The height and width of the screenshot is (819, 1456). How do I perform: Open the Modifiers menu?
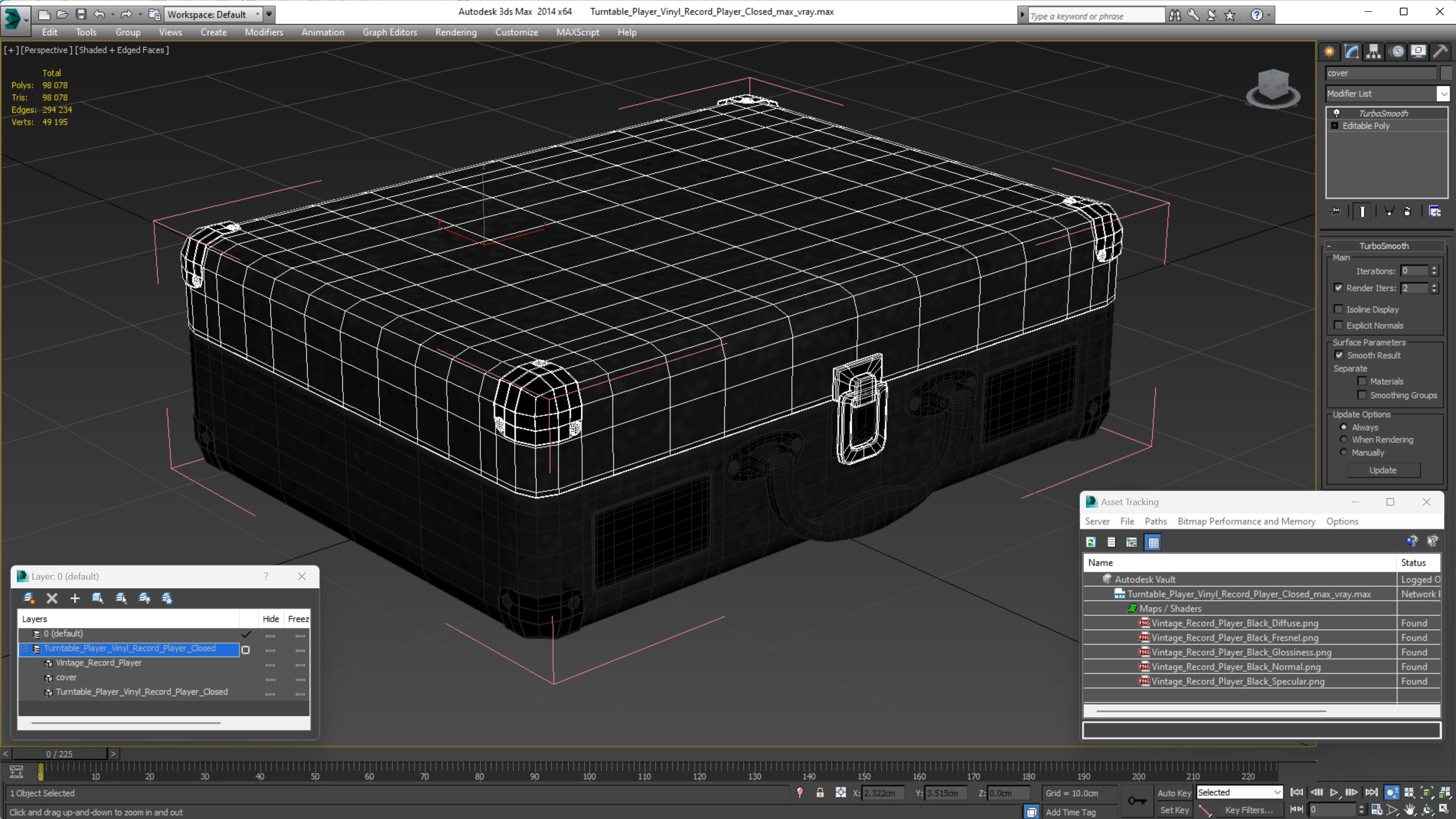coord(264,32)
